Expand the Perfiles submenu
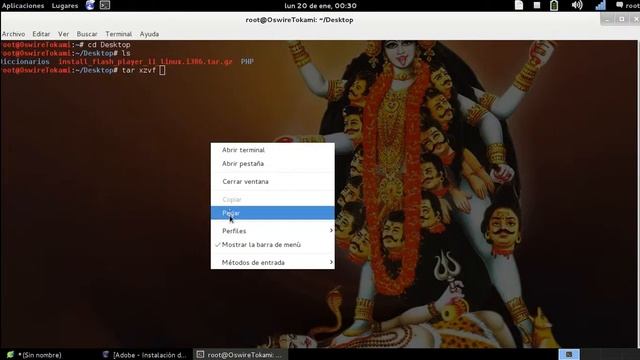 pyautogui.click(x=272, y=231)
